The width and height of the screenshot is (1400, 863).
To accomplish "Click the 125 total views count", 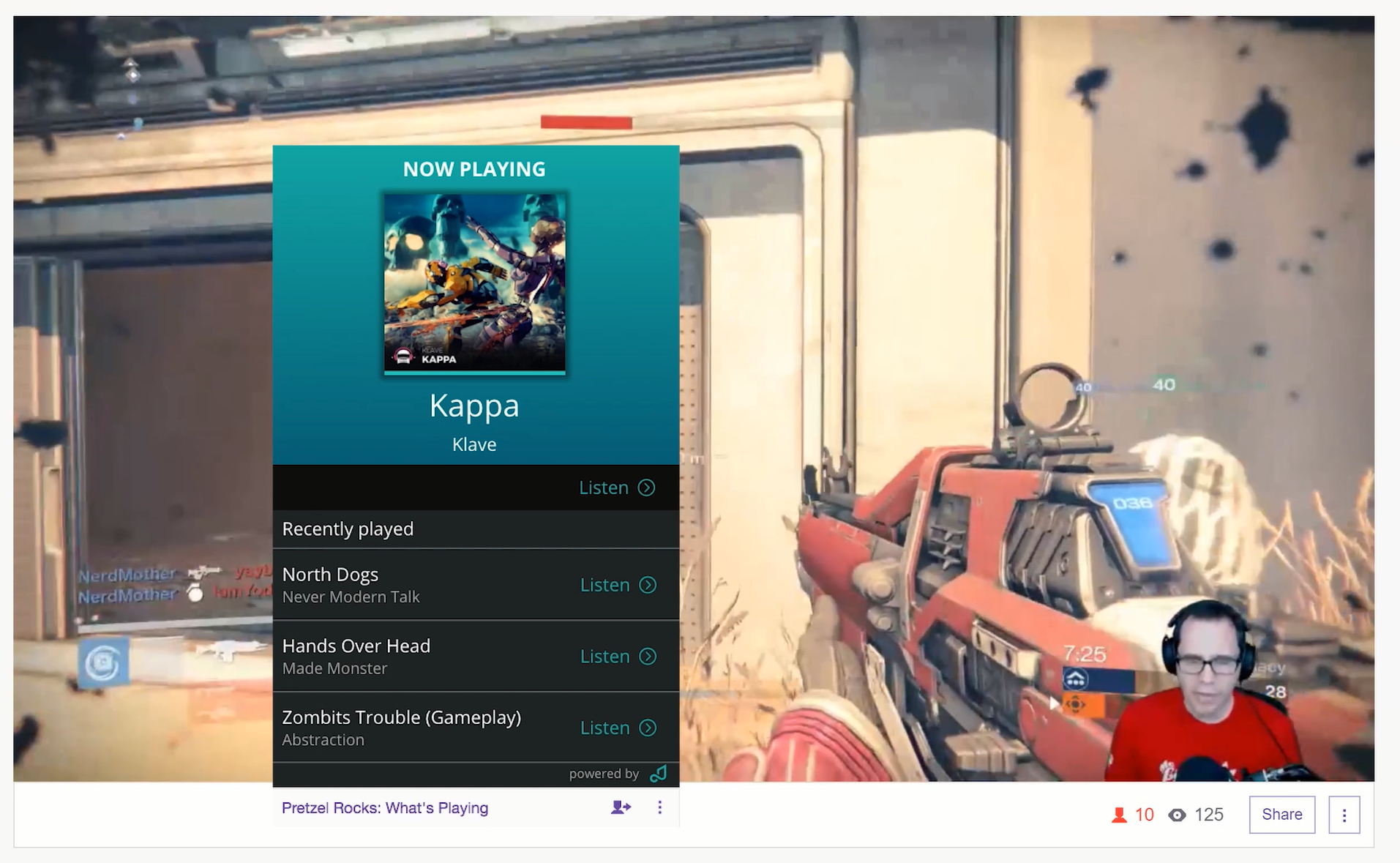I will [1209, 815].
